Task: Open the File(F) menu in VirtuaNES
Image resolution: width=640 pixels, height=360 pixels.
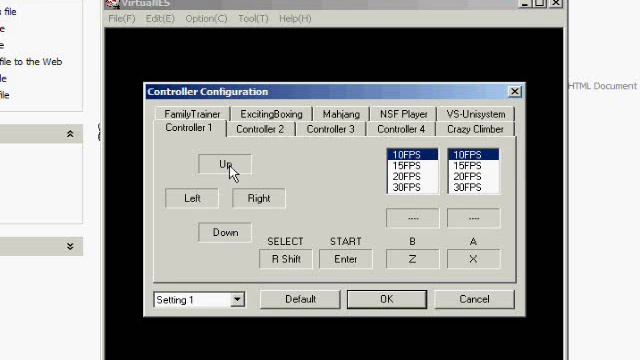Action: coord(122,19)
